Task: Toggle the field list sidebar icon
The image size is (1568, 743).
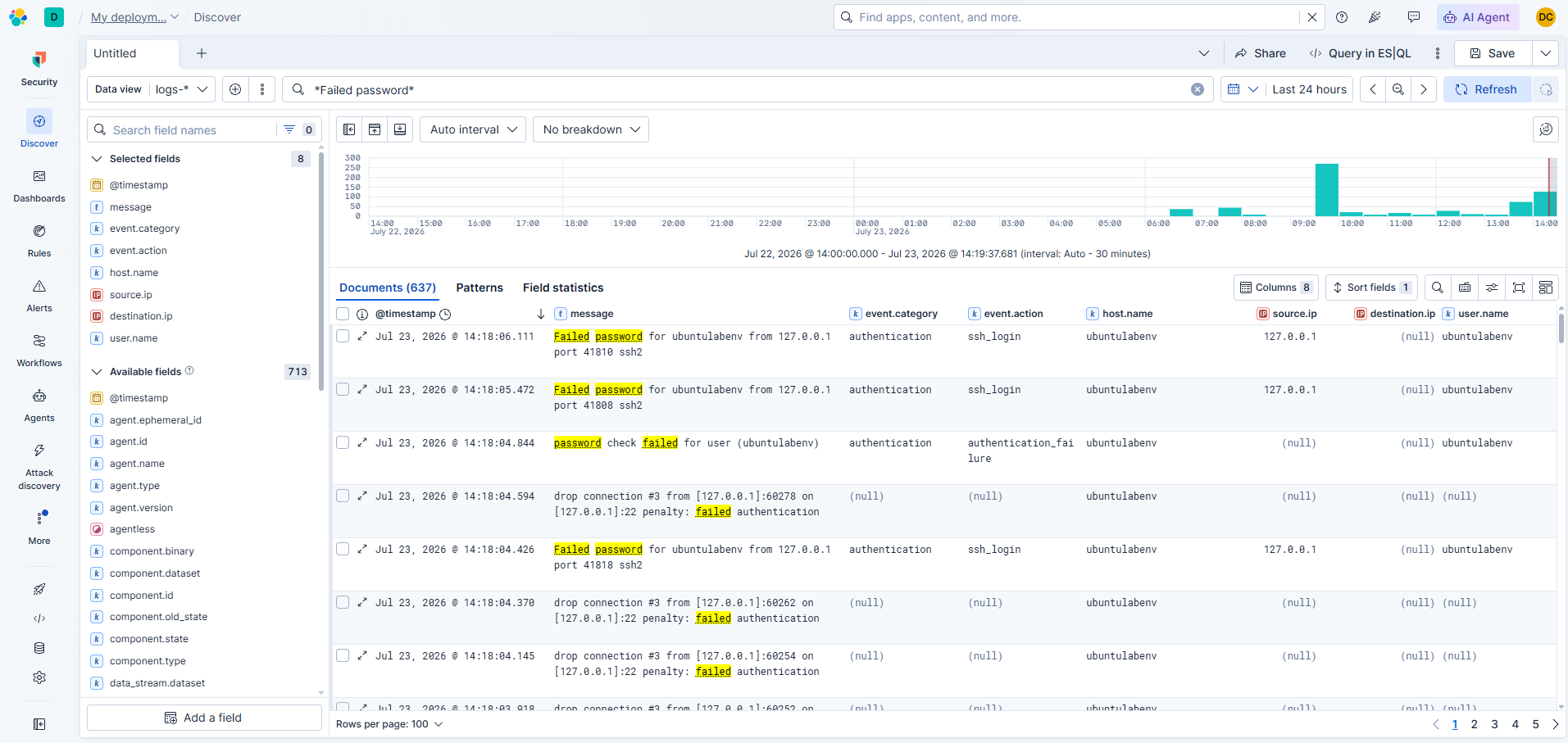Action: pyautogui.click(x=349, y=129)
